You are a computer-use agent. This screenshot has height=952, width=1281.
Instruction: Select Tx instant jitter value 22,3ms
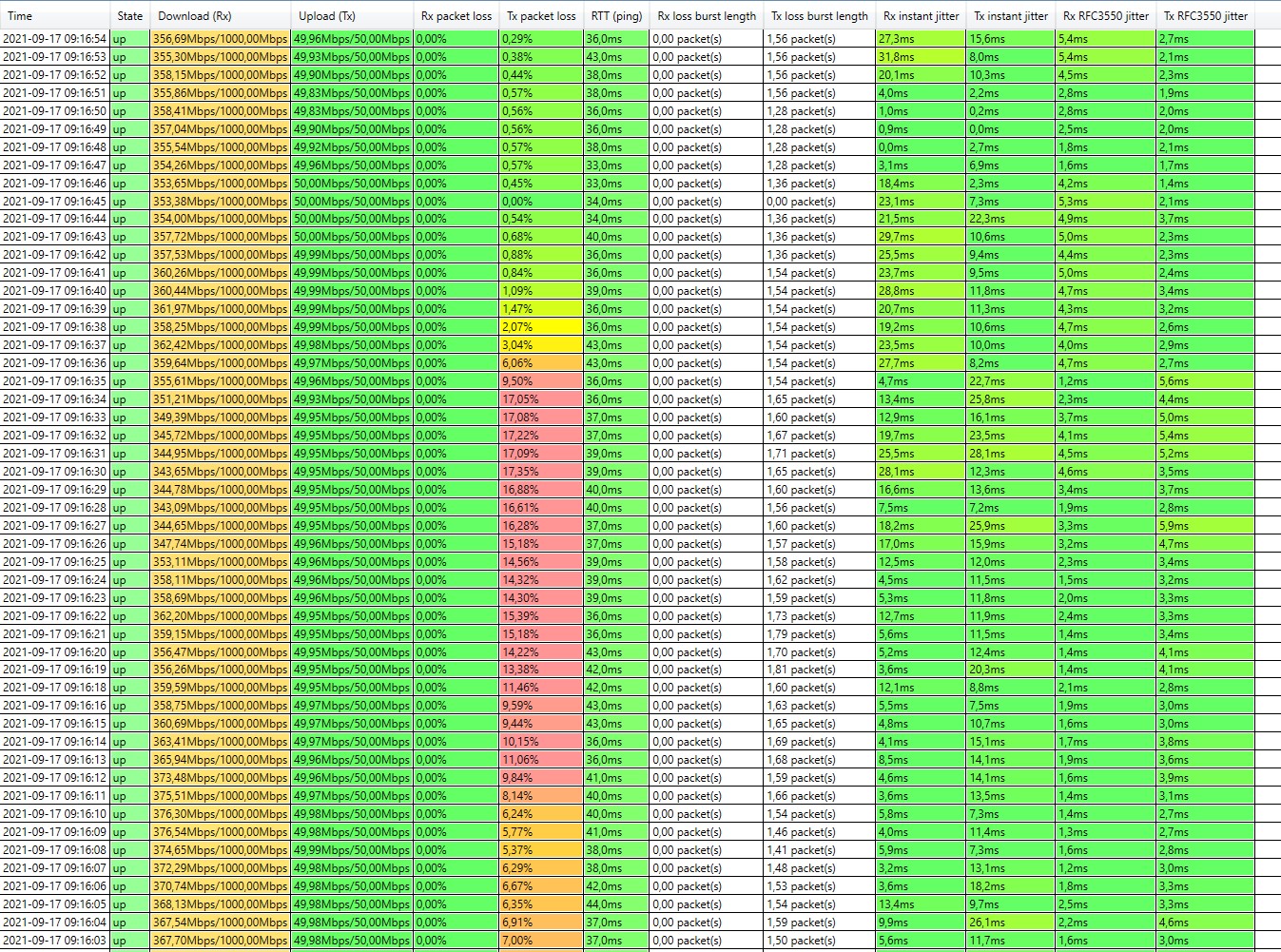(x=1011, y=219)
